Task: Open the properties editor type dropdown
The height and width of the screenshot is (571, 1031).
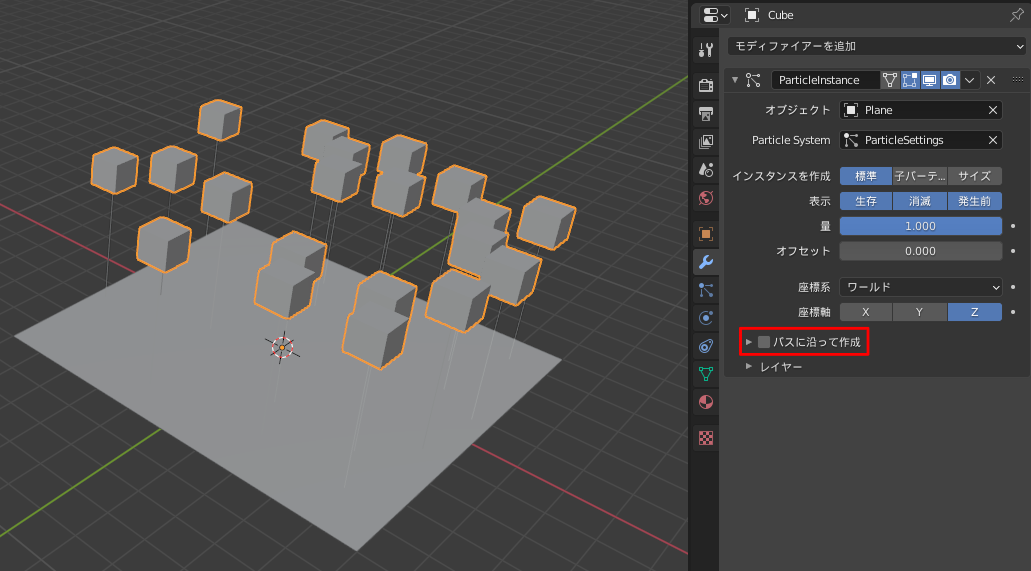Action: click(x=715, y=15)
